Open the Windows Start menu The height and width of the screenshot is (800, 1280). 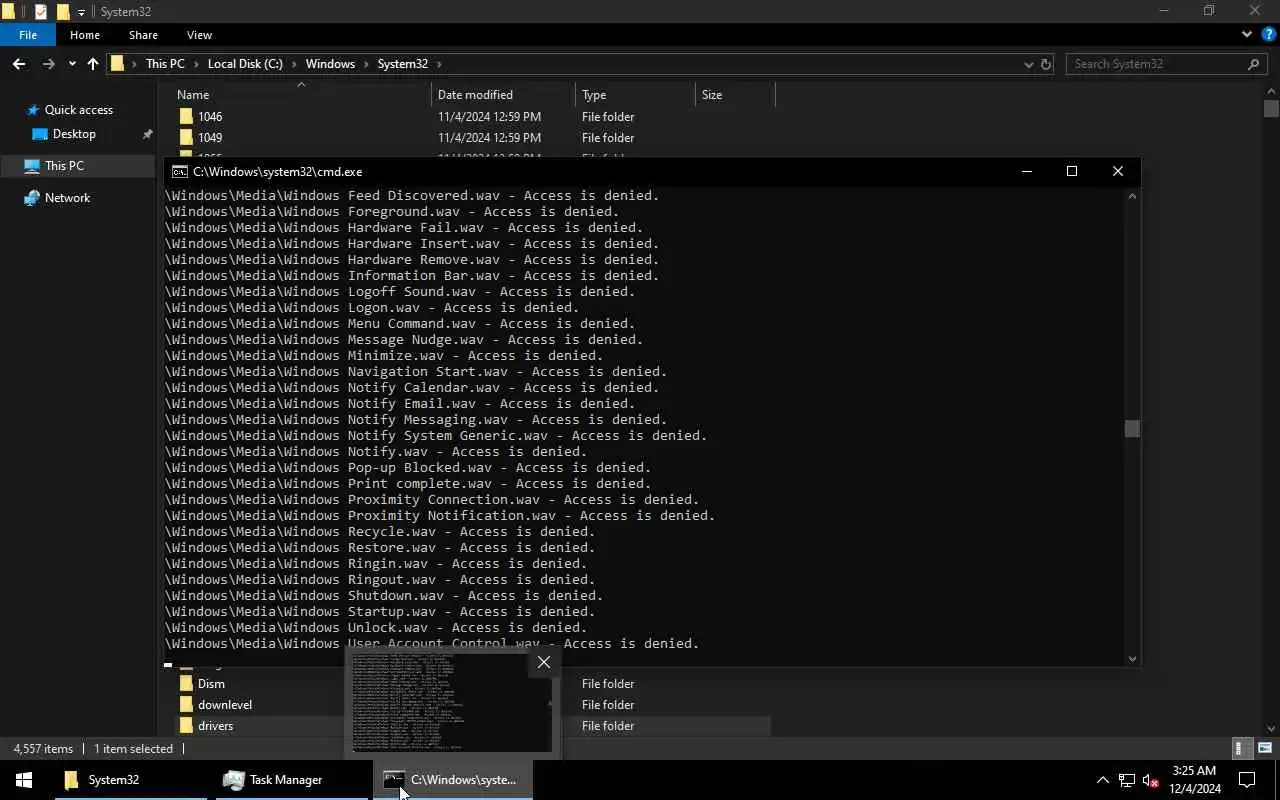point(24,780)
